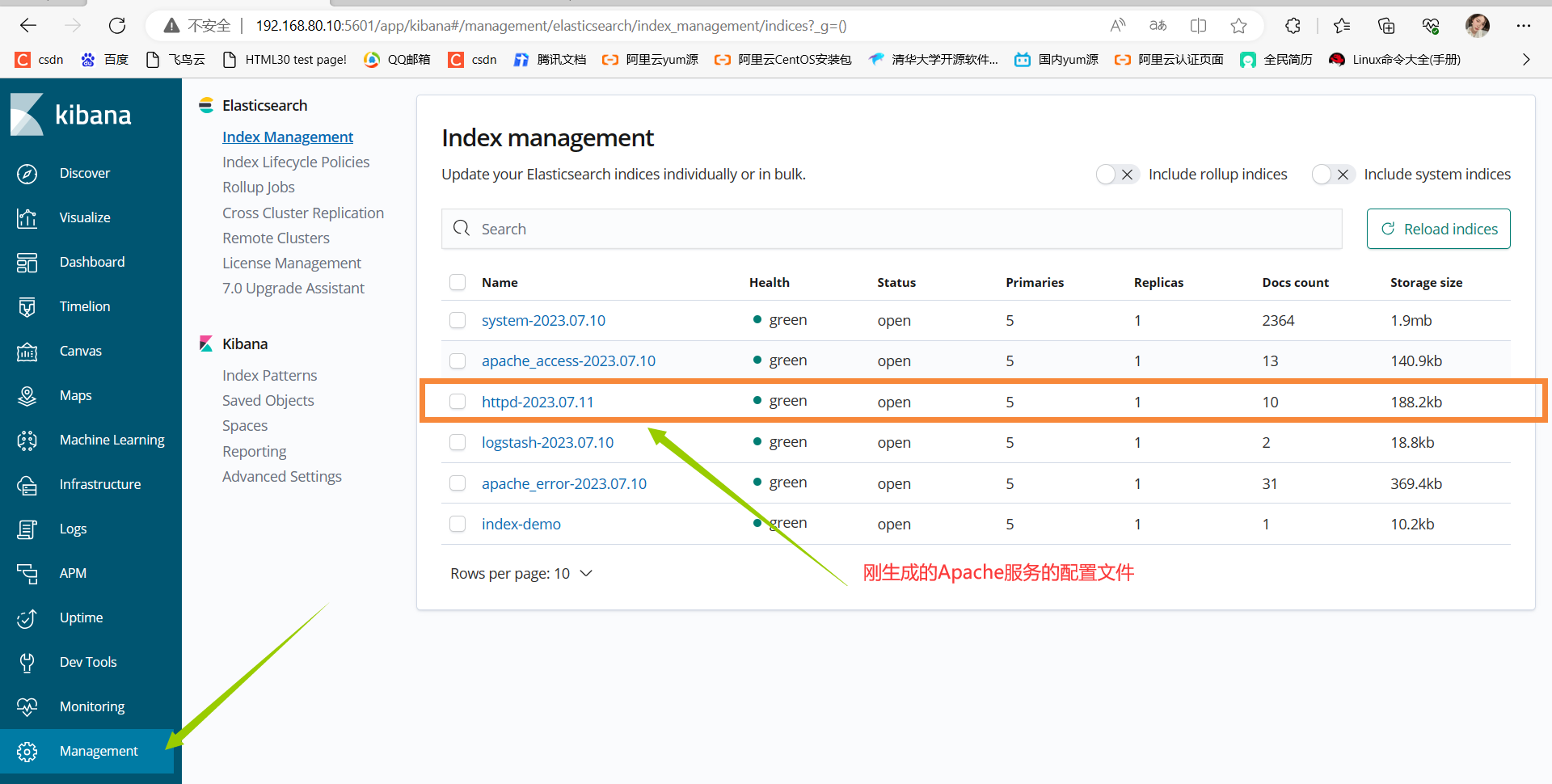Open the Discover compass icon

pyautogui.click(x=27, y=174)
